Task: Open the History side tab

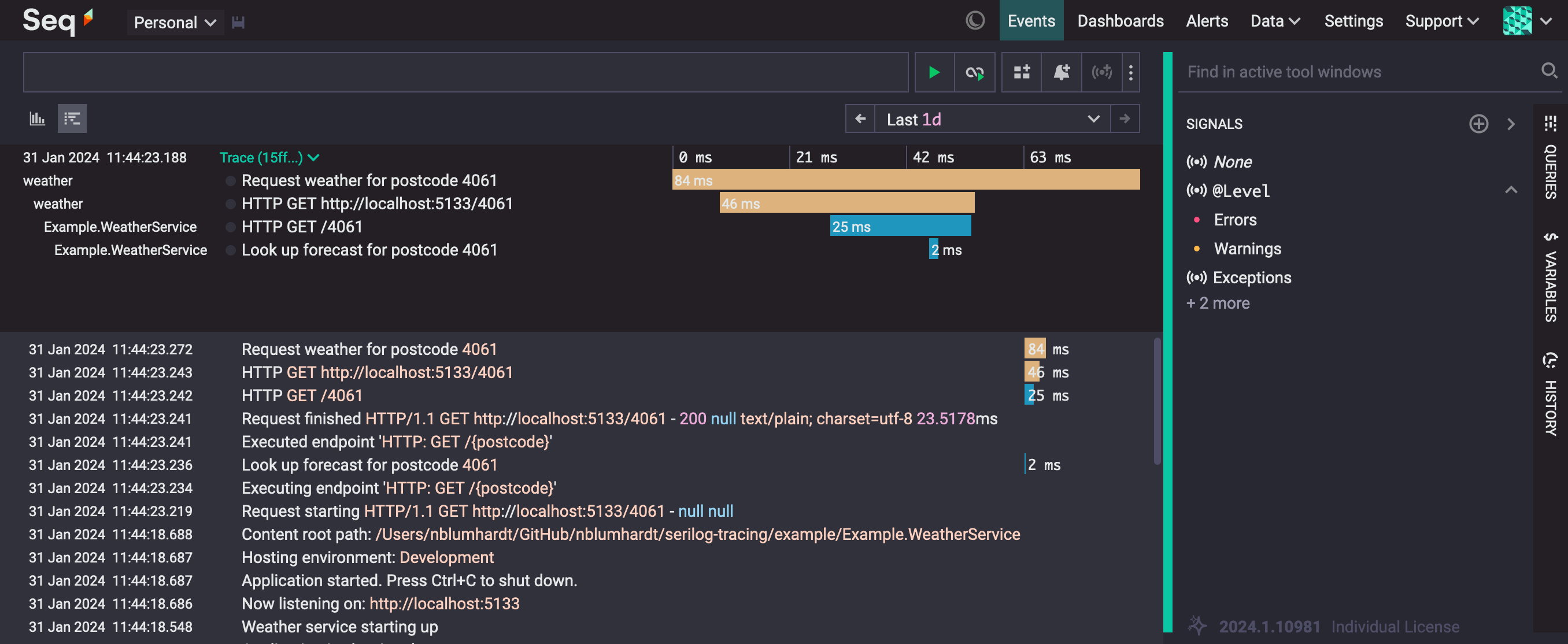Action: (x=1549, y=393)
